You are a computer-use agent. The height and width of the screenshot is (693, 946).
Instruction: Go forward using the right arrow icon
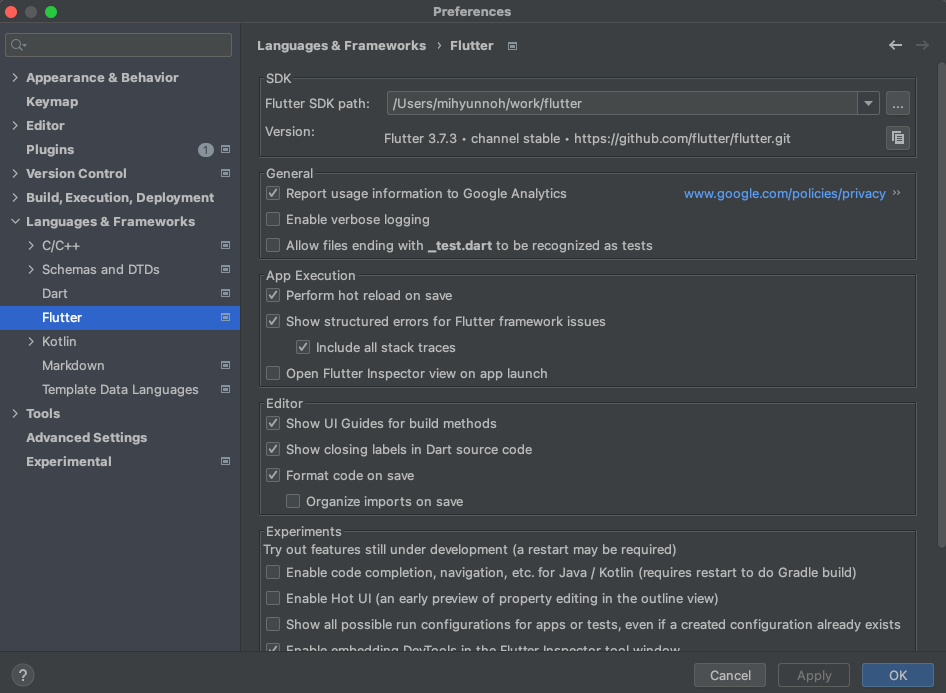tap(922, 45)
